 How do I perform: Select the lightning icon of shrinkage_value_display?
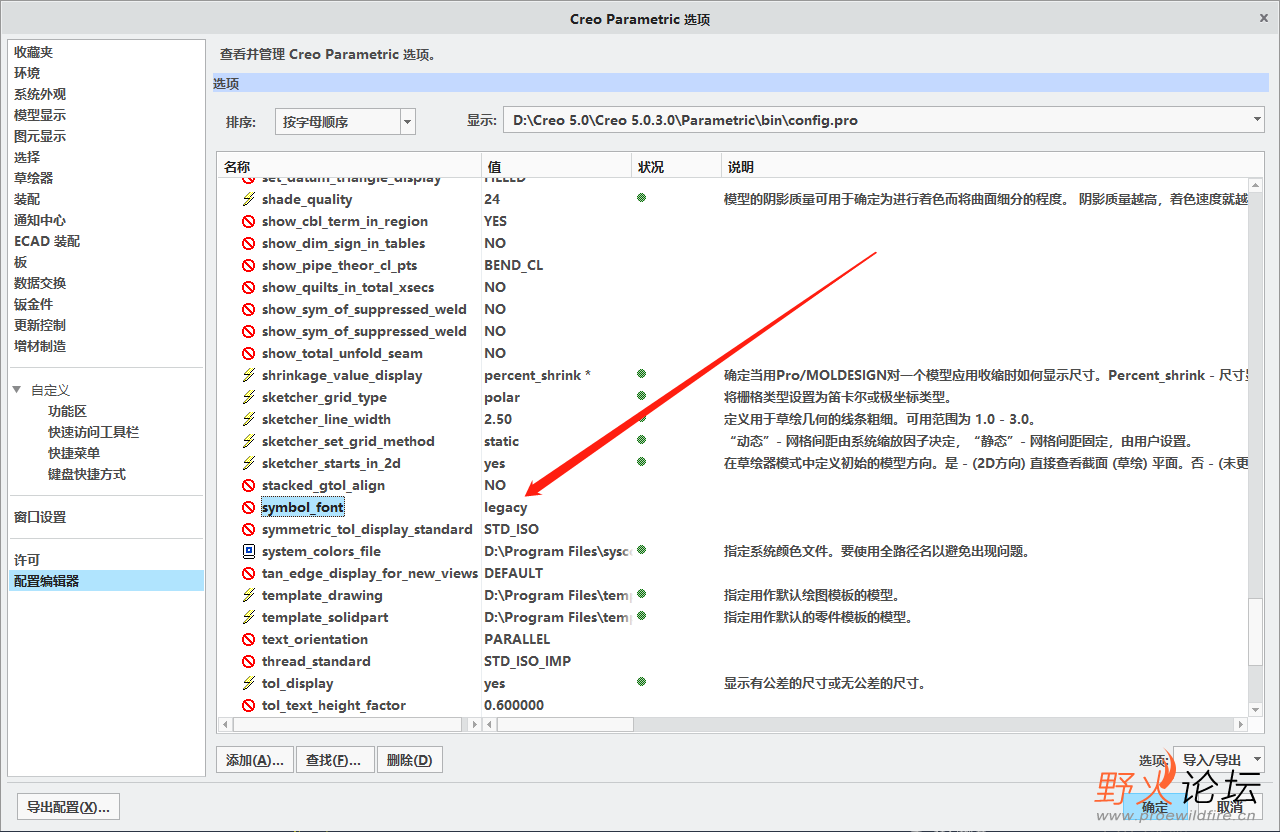249,375
